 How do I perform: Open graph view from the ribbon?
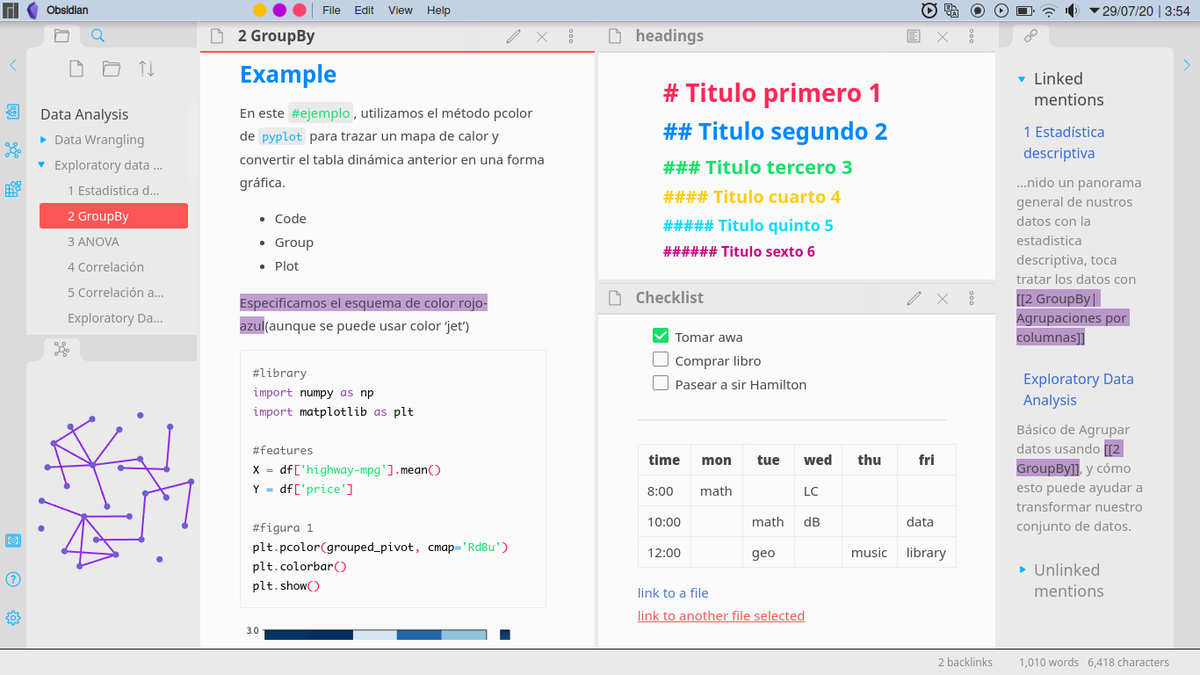(13, 150)
